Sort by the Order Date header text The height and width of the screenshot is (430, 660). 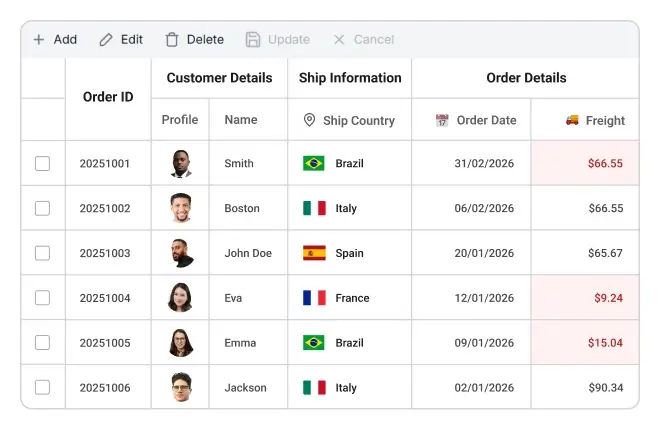point(487,120)
